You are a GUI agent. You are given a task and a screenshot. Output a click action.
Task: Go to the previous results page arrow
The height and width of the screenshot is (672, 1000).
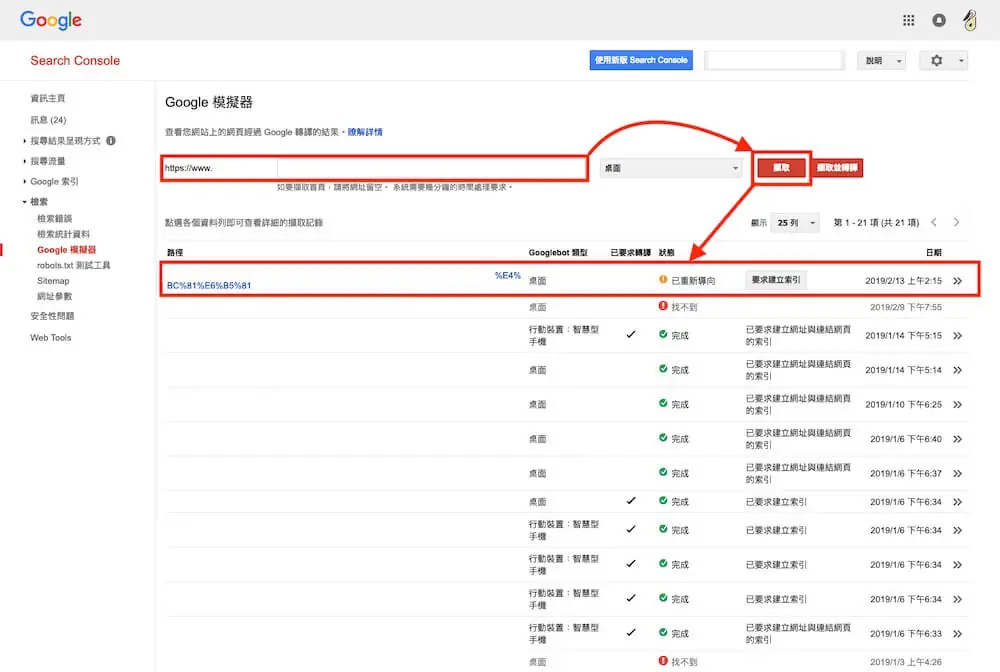(x=934, y=223)
